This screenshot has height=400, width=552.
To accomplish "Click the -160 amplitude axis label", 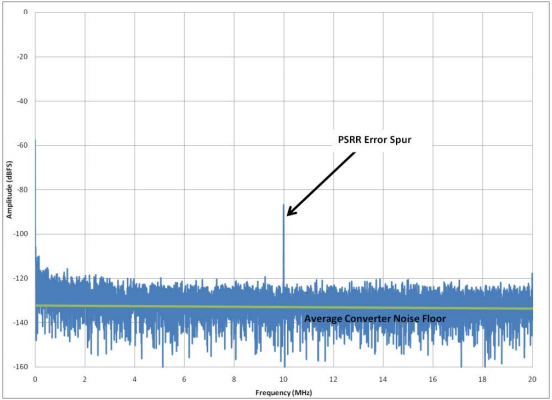I will click(21, 367).
